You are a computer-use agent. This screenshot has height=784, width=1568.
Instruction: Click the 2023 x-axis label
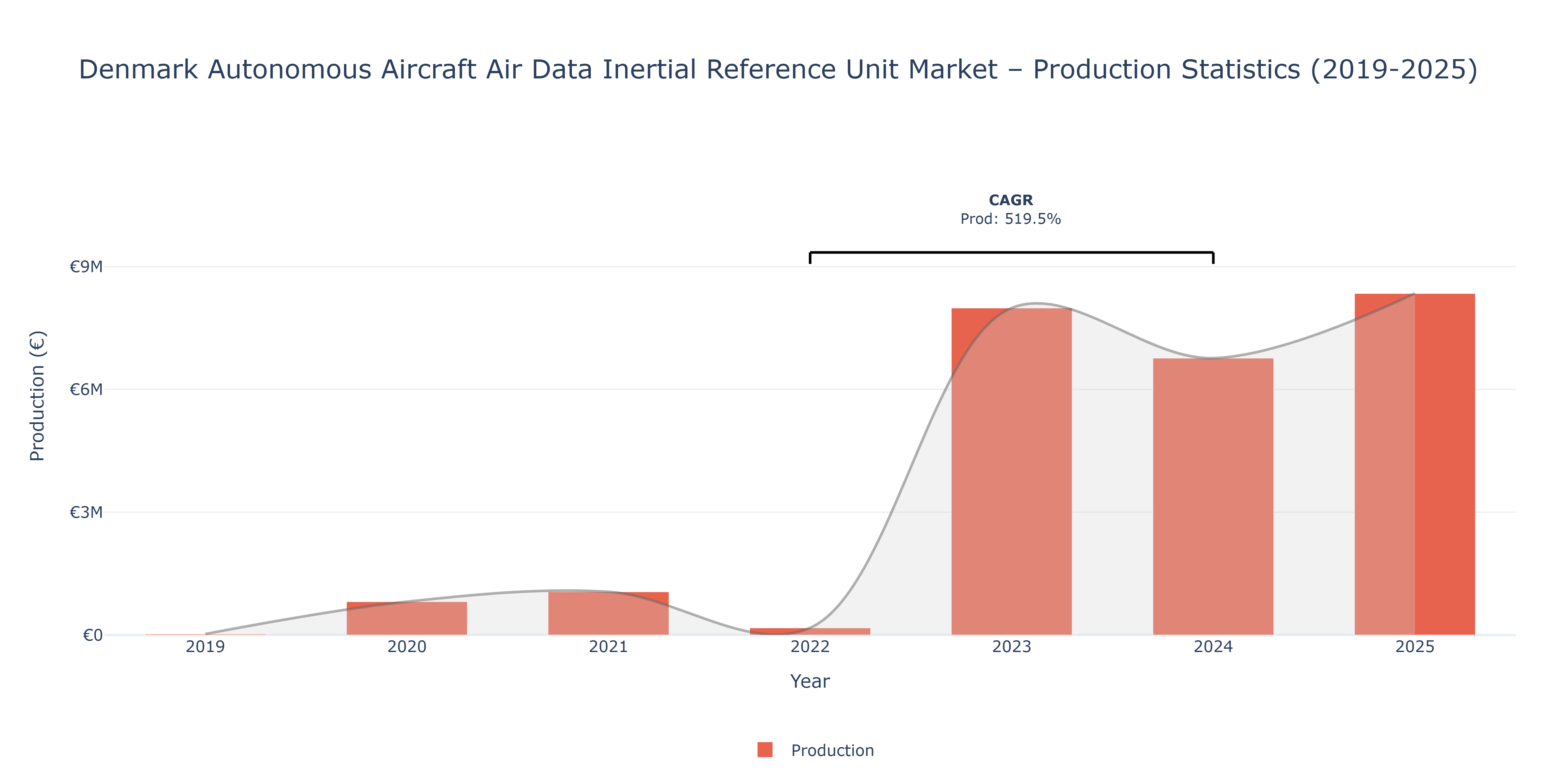point(1011,646)
